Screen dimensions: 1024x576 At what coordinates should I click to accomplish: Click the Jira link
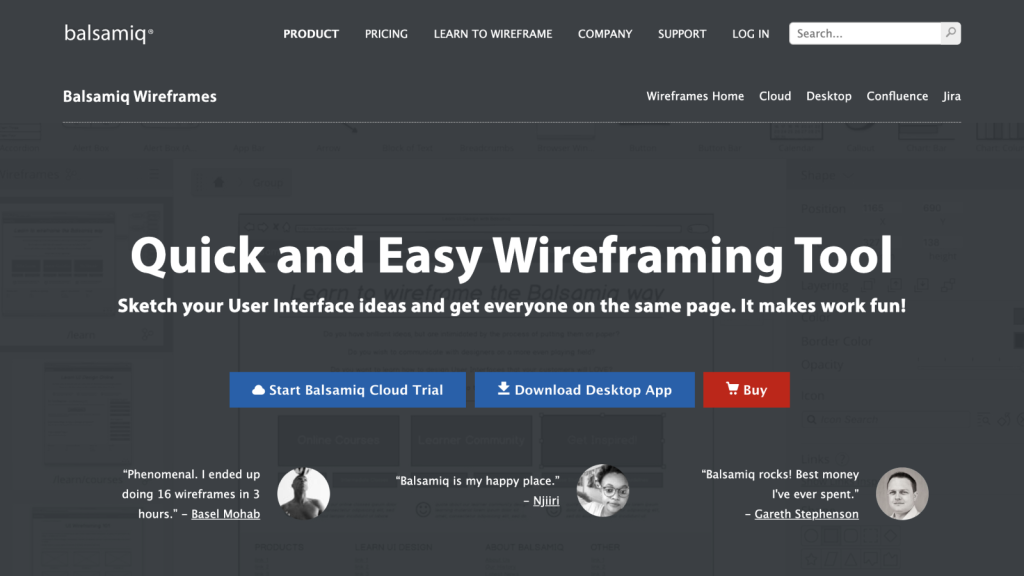point(951,96)
